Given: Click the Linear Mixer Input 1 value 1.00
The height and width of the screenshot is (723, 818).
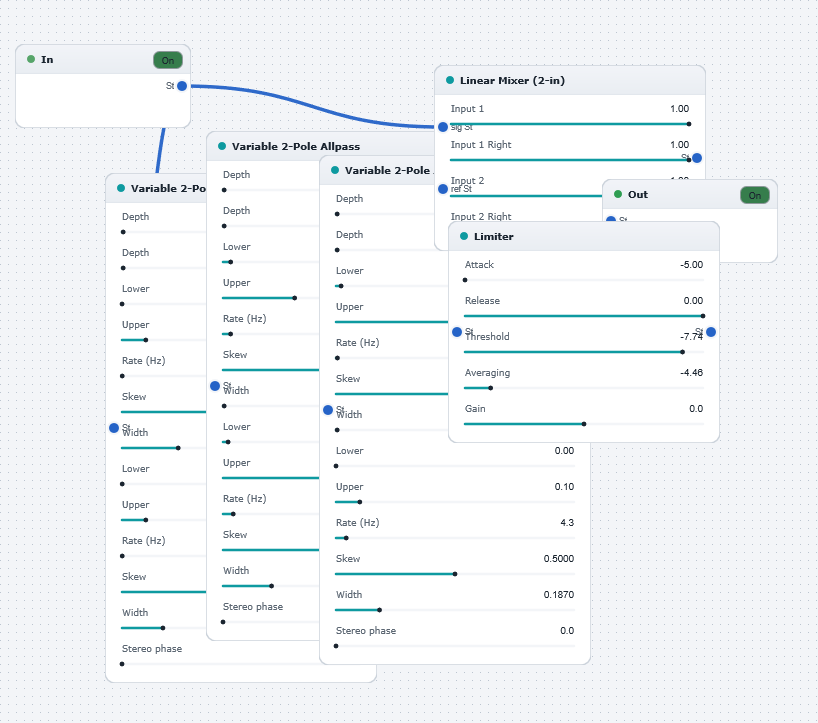Looking at the screenshot, I should point(679,109).
